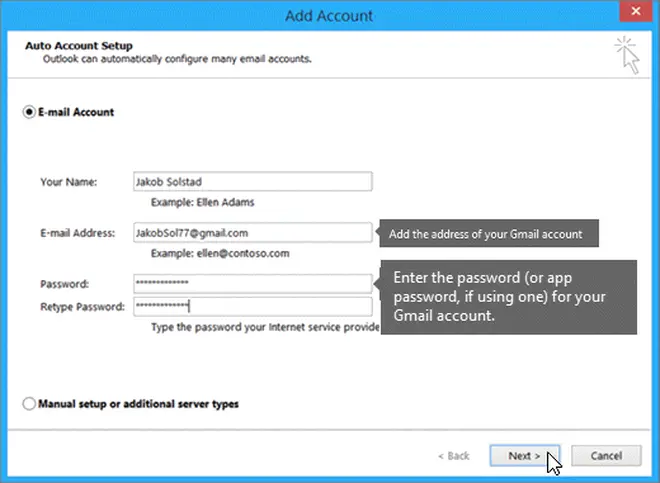Click the 'Example: ellen@contoso.com' hint text
The width and height of the screenshot is (660, 483).
click(212, 254)
